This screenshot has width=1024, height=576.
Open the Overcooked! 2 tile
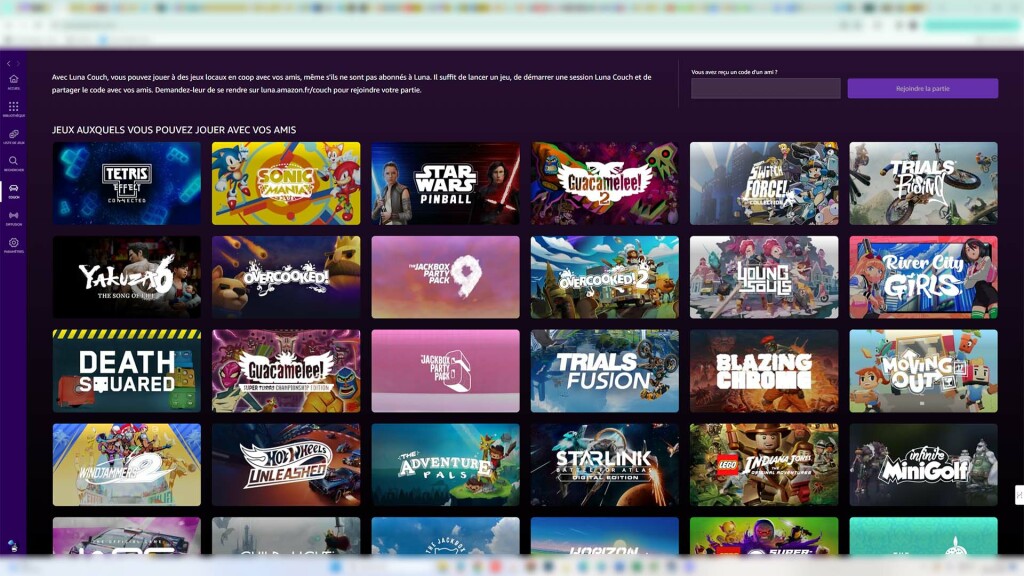[x=605, y=278]
